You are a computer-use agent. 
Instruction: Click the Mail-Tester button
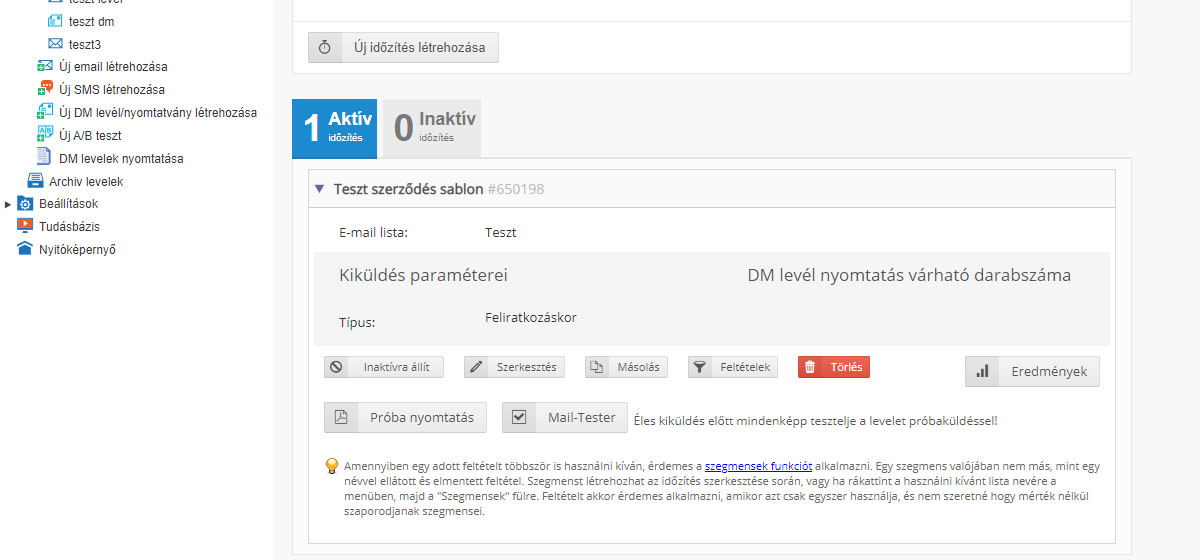[565, 418]
